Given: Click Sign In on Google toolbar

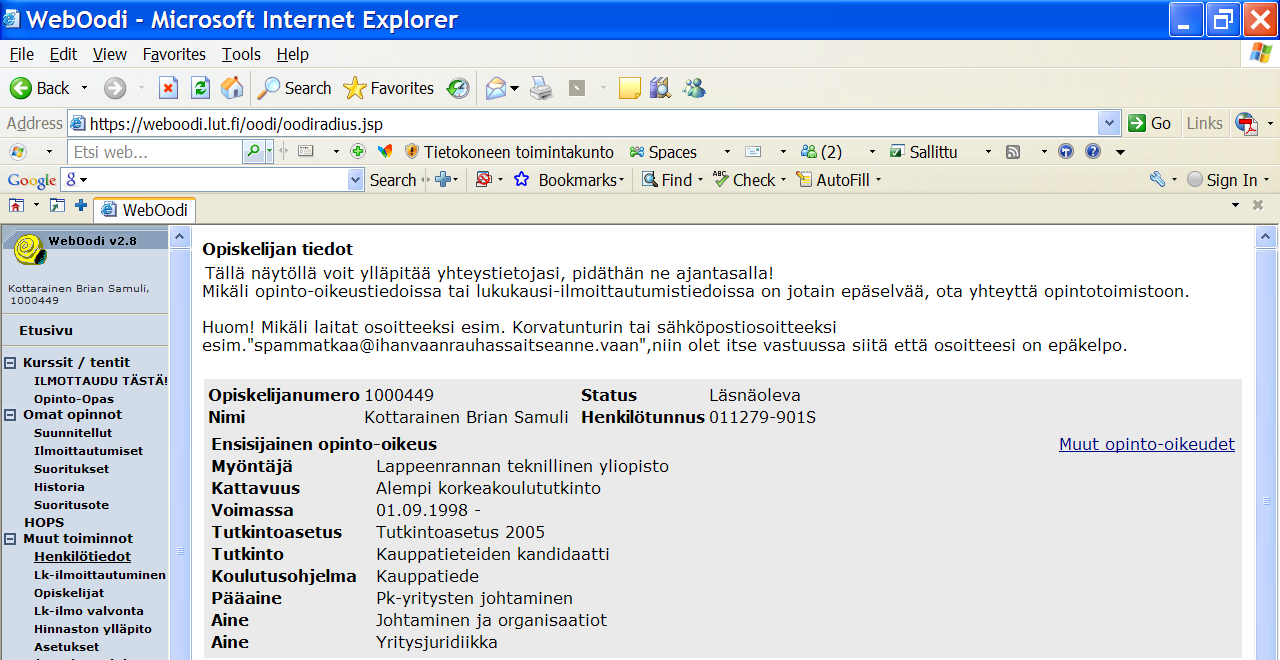Looking at the screenshot, I should (1222, 180).
